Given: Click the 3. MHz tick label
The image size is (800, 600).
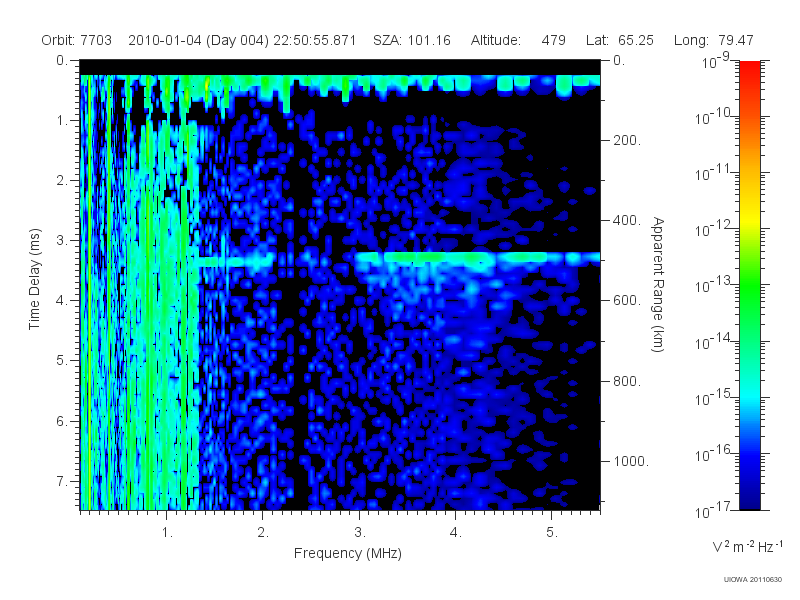Looking at the screenshot, I should 360,533.
